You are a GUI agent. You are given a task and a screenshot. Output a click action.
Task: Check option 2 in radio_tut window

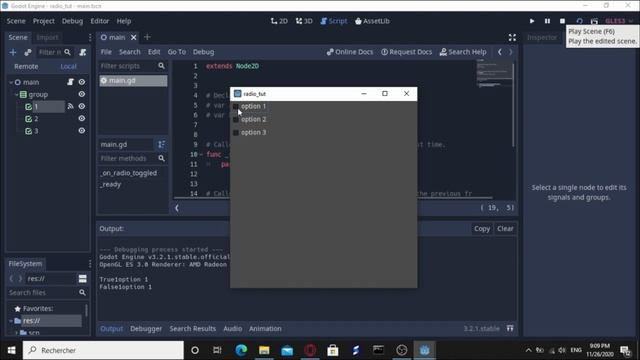[236, 120]
